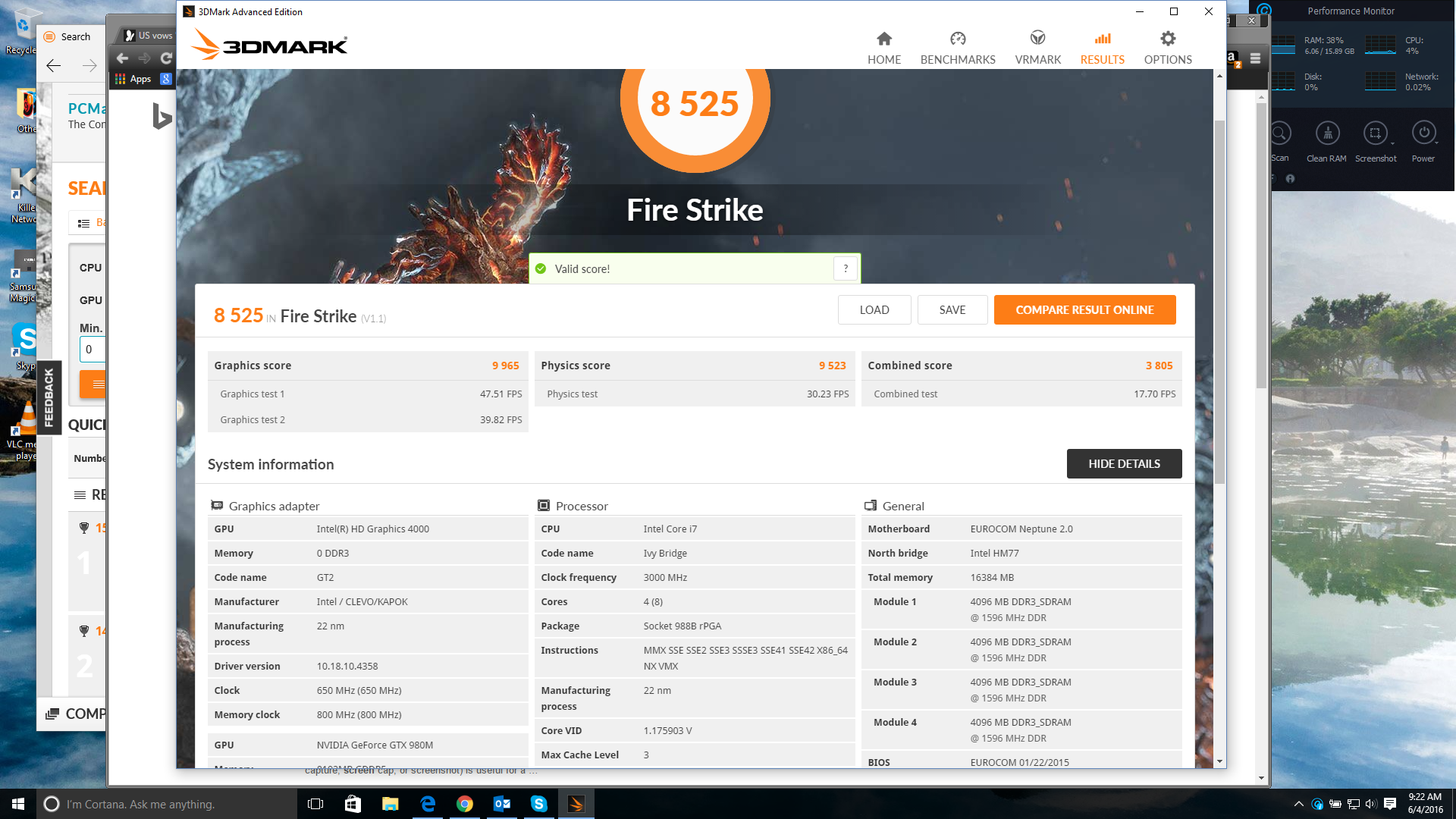The width and height of the screenshot is (1456, 819).
Task: Click the Graphics adapter section icon
Action: tap(217, 505)
